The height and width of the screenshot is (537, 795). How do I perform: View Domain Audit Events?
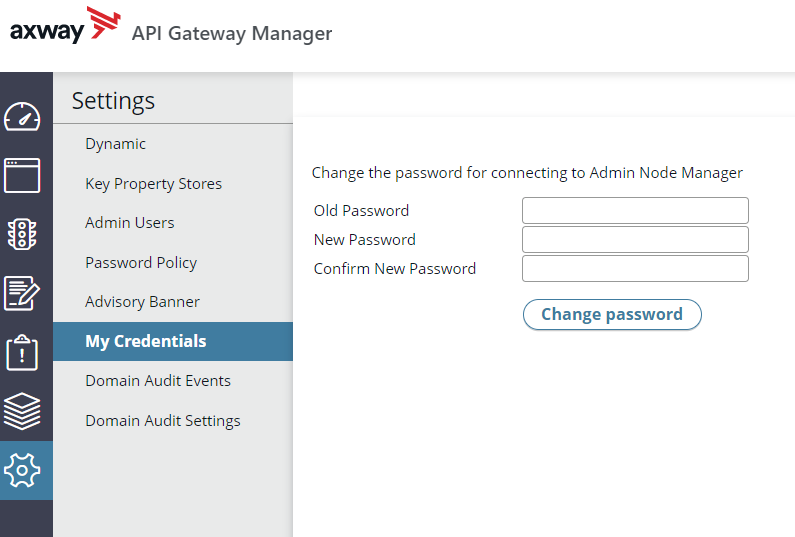[x=158, y=381]
